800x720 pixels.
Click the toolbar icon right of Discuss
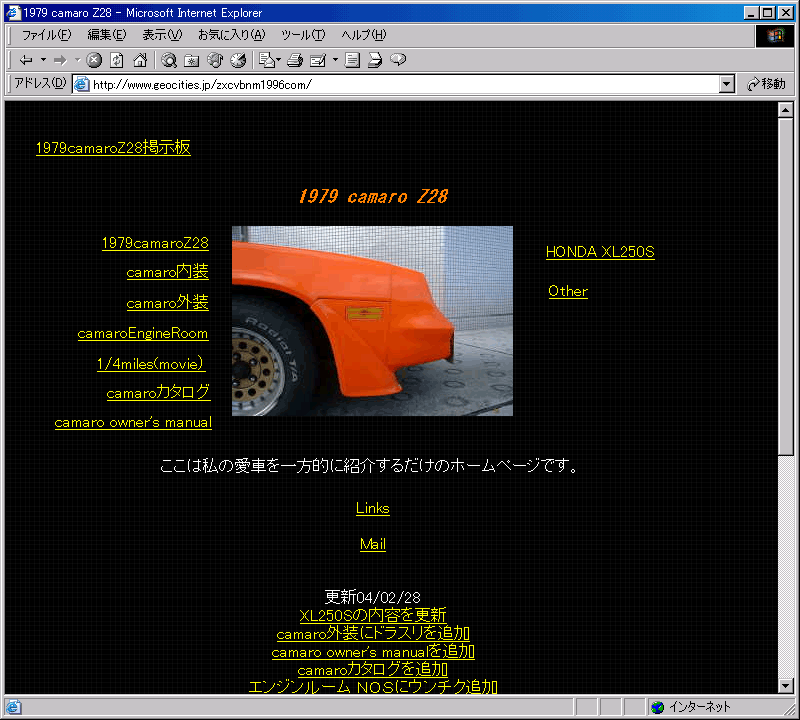click(375, 60)
